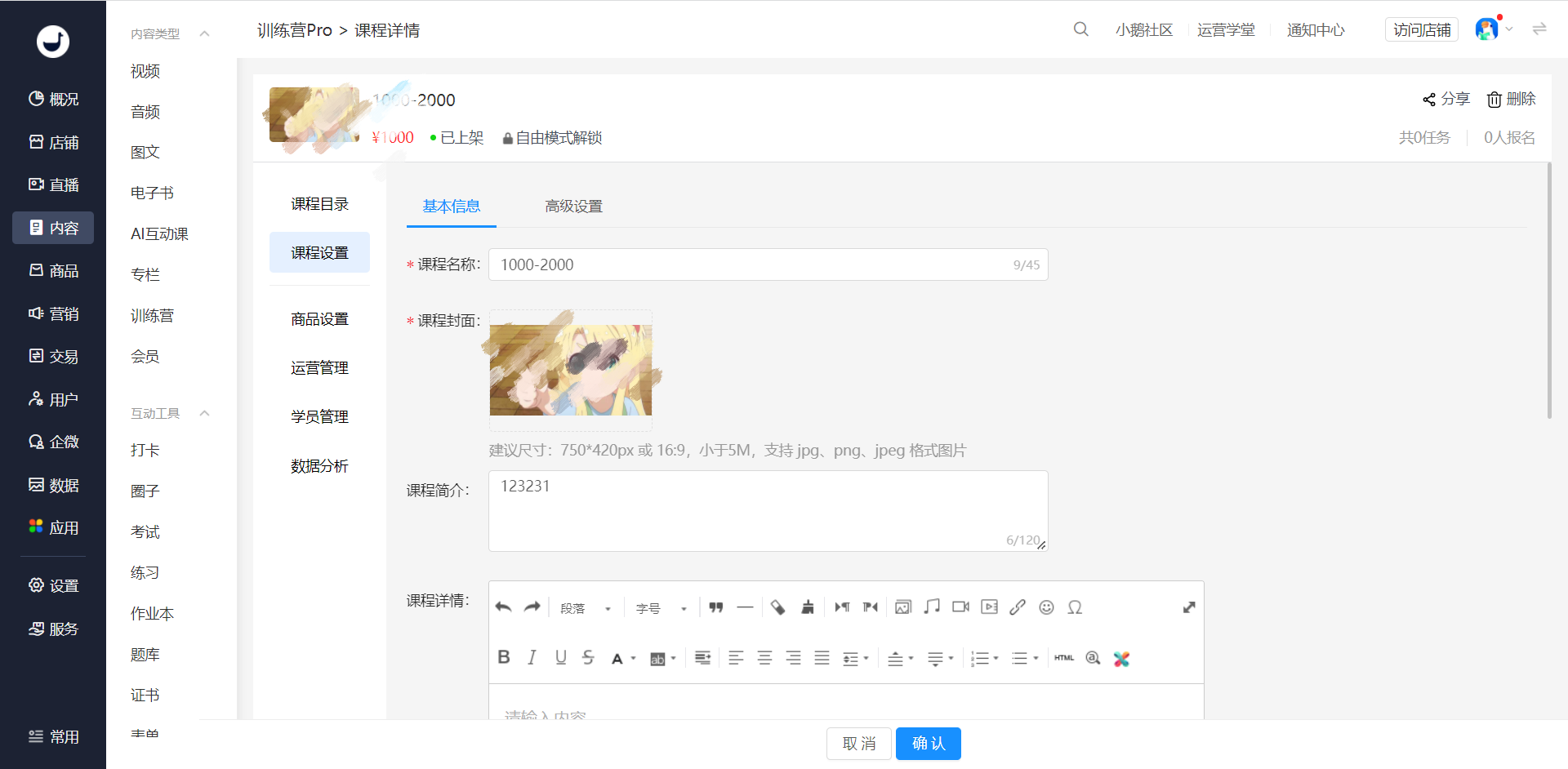Open font size dropdown 字号
Screen dimensions: 1568x769
pyautogui.click(x=661, y=608)
